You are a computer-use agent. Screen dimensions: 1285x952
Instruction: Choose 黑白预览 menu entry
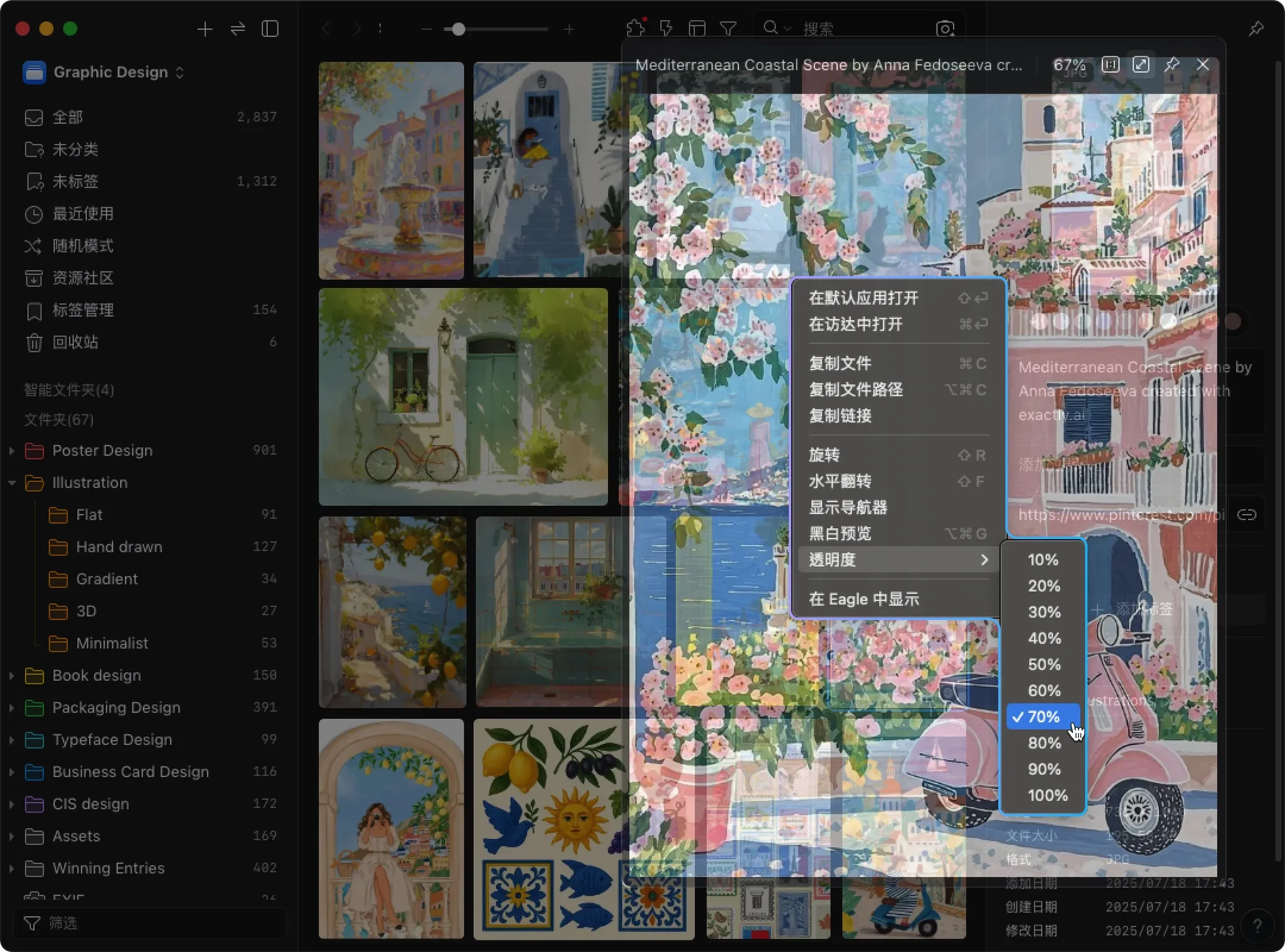coord(898,533)
